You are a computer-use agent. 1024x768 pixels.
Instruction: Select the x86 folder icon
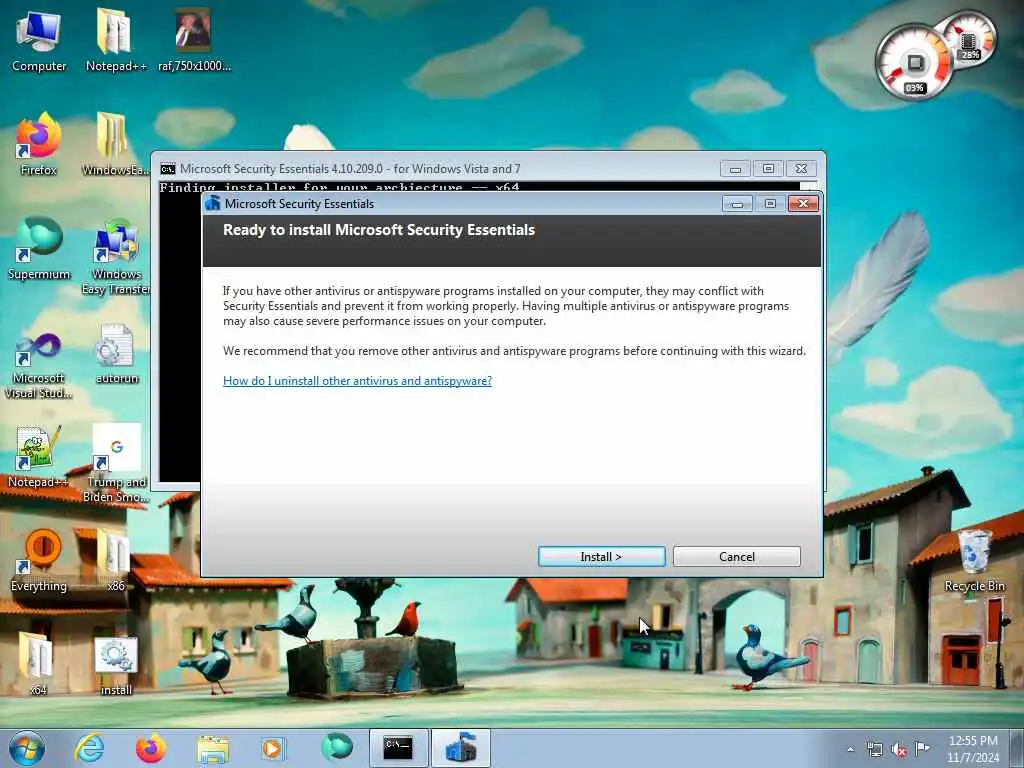click(x=116, y=560)
